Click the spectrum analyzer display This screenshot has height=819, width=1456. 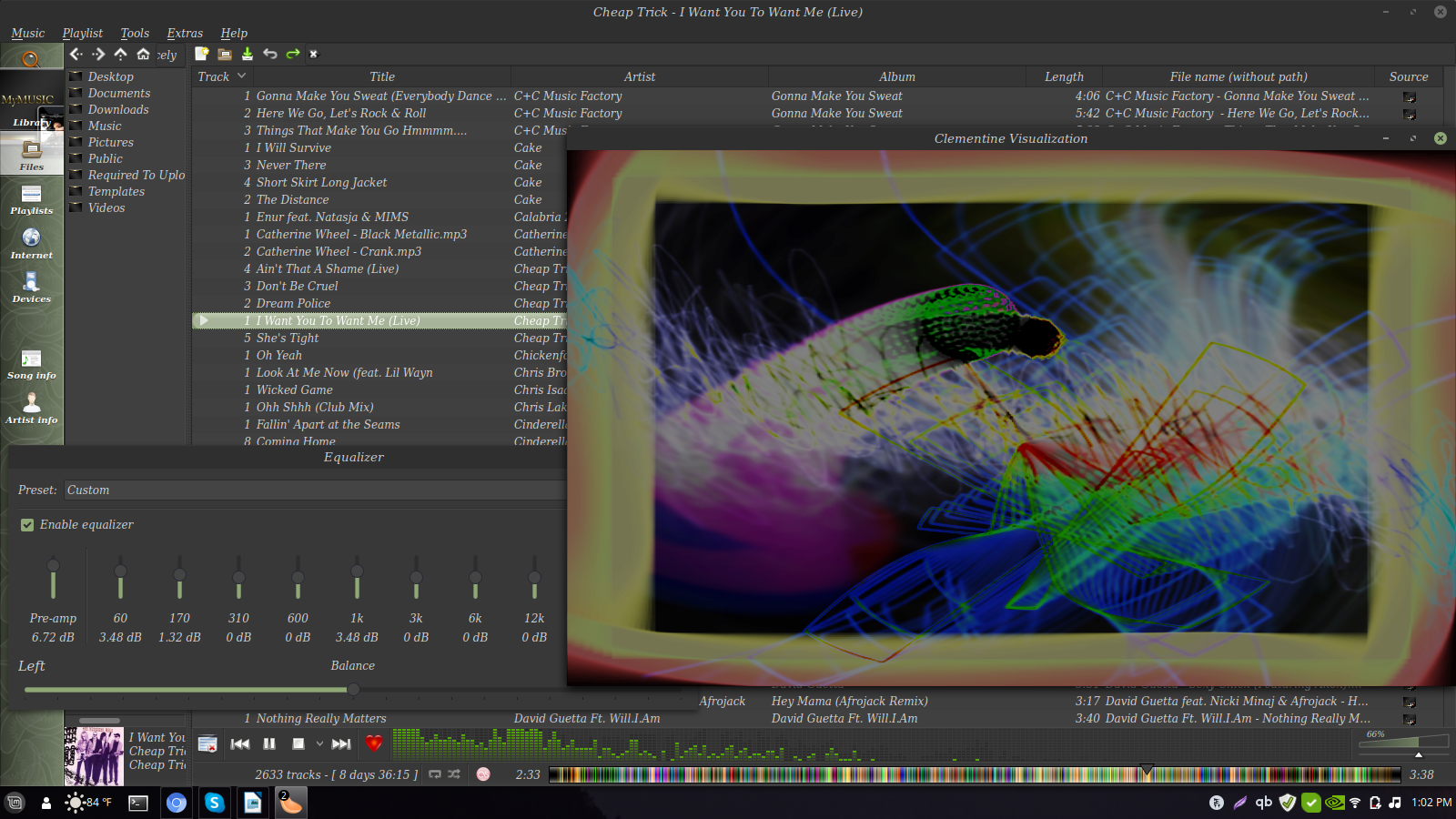(871, 743)
